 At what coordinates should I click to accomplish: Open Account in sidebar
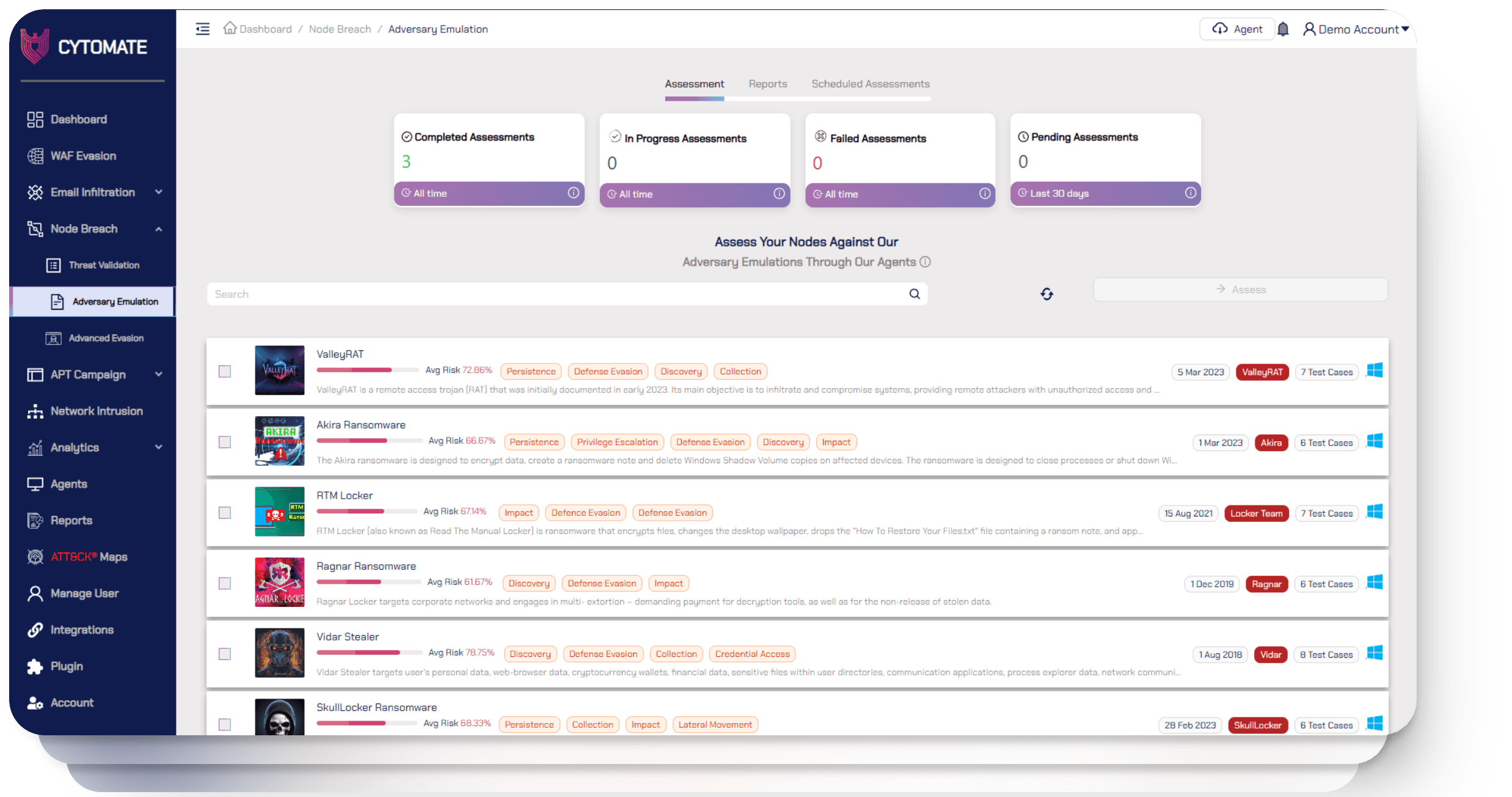click(60, 703)
